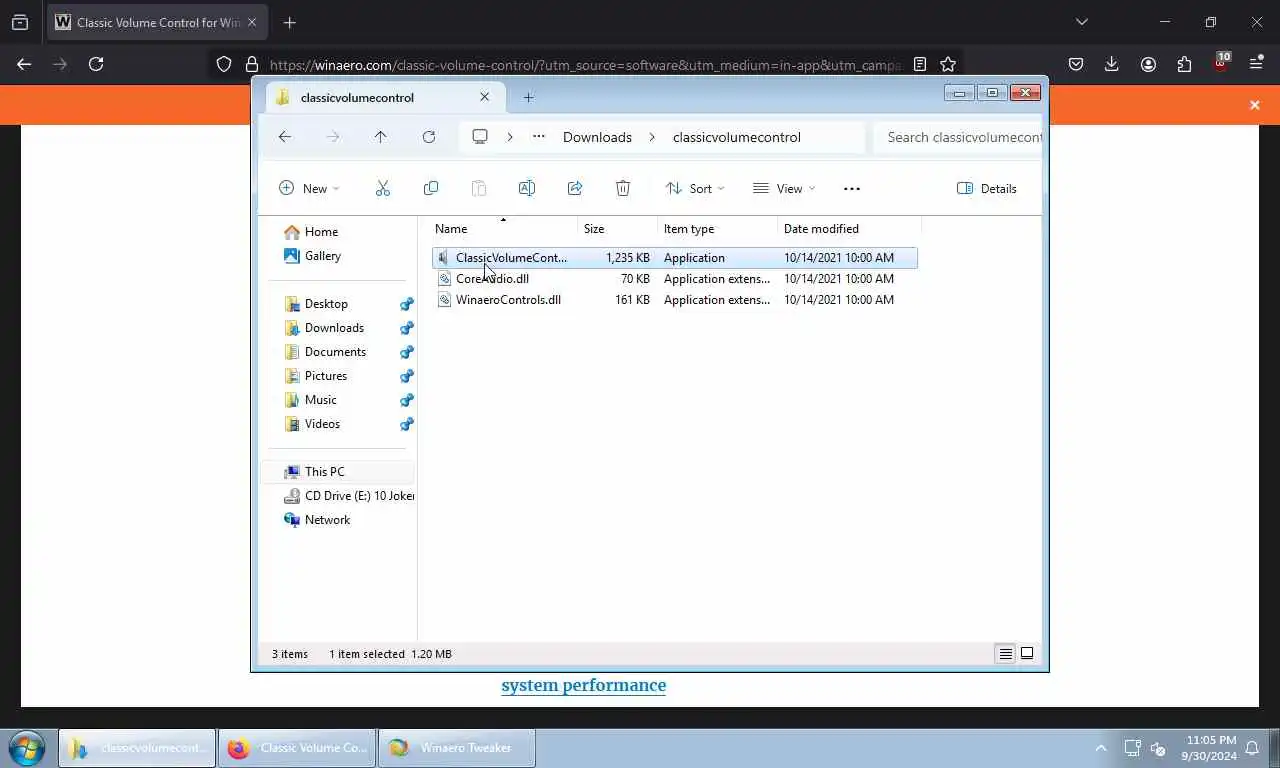Sort files by the Name column header
Image resolution: width=1280 pixels, height=768 pixels.
tap(504, 229)
